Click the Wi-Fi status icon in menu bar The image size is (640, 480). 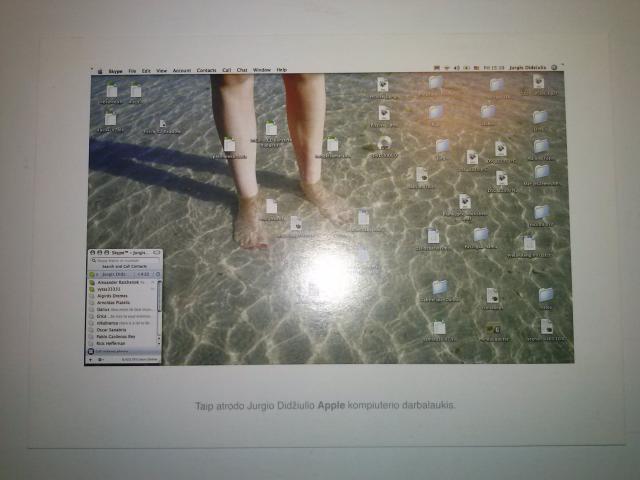click(x=445, y=69)
